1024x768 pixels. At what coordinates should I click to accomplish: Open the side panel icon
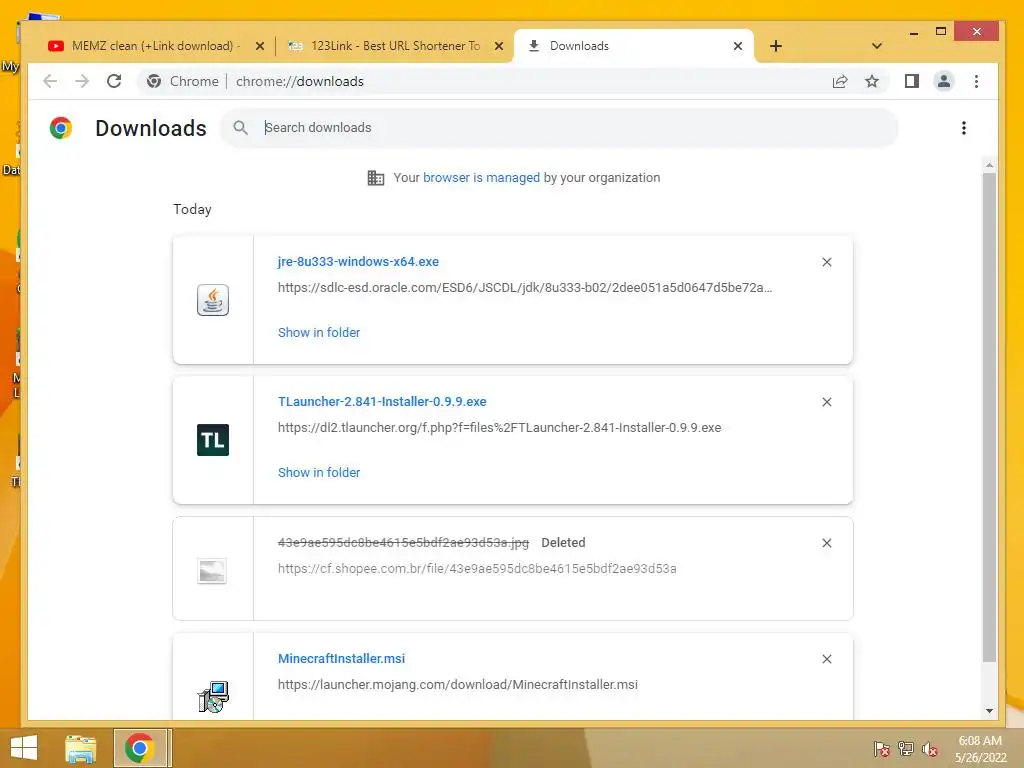pos(912,81)
